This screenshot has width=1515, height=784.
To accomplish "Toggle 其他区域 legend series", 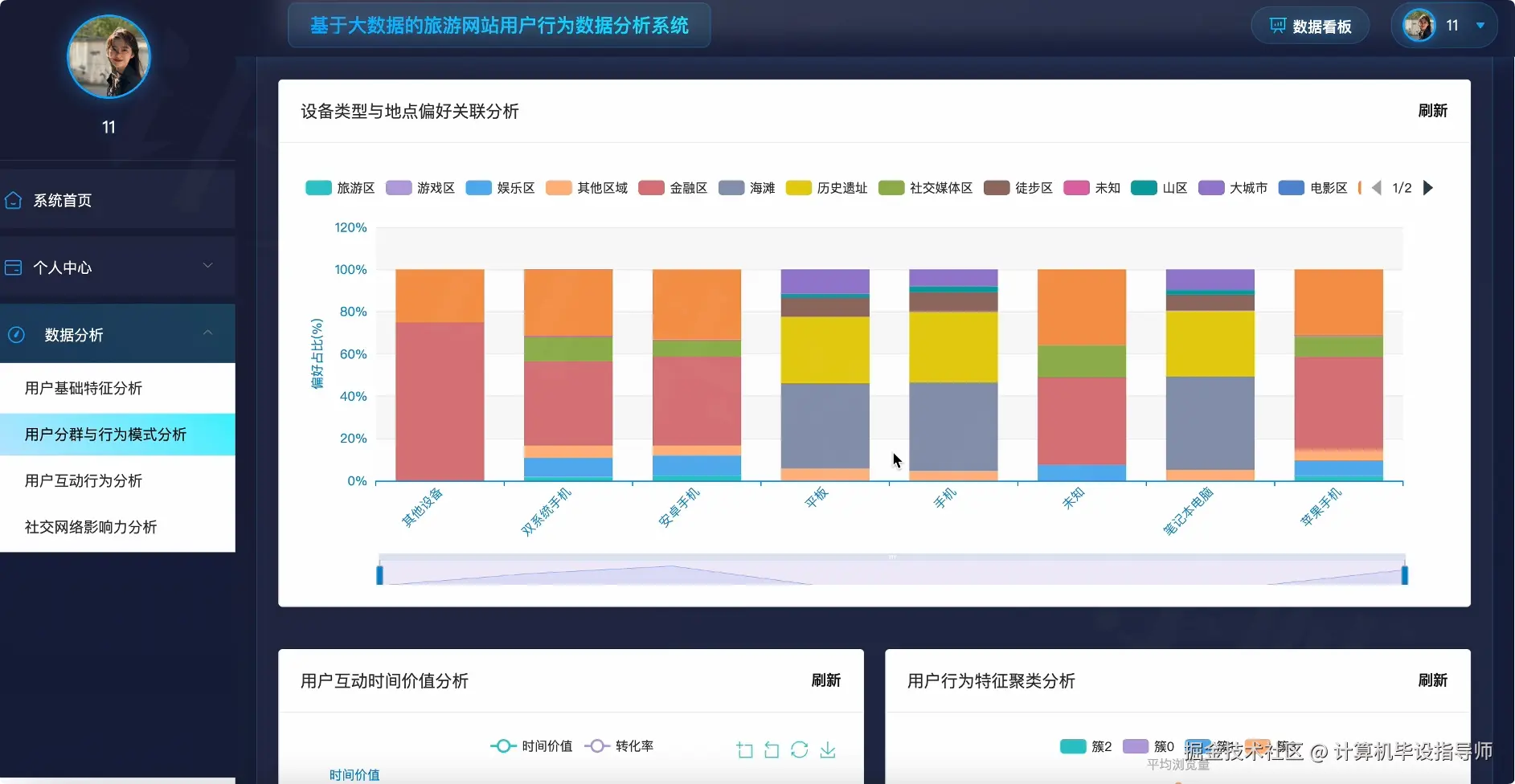I will click(587, 188).
